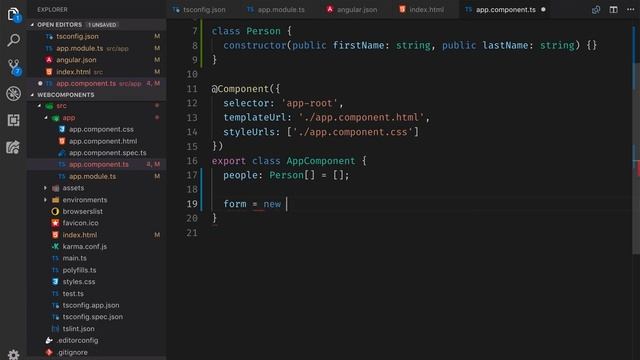Open the Explorer view in activity bar
The image size is (640, 360).
coord(13,14)
